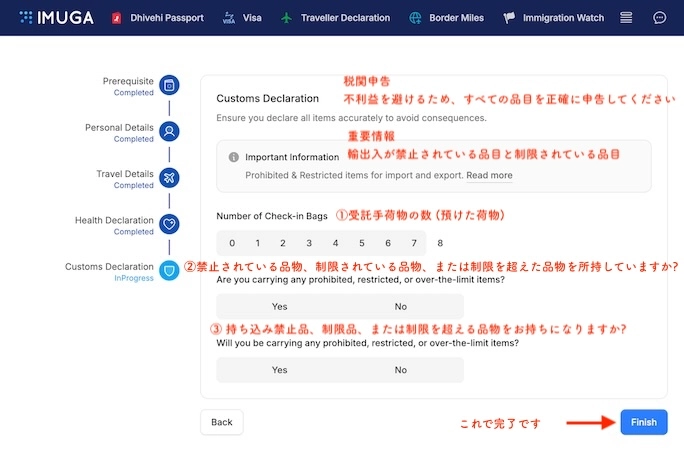Select 5 check-in bags

pos(362,243)
